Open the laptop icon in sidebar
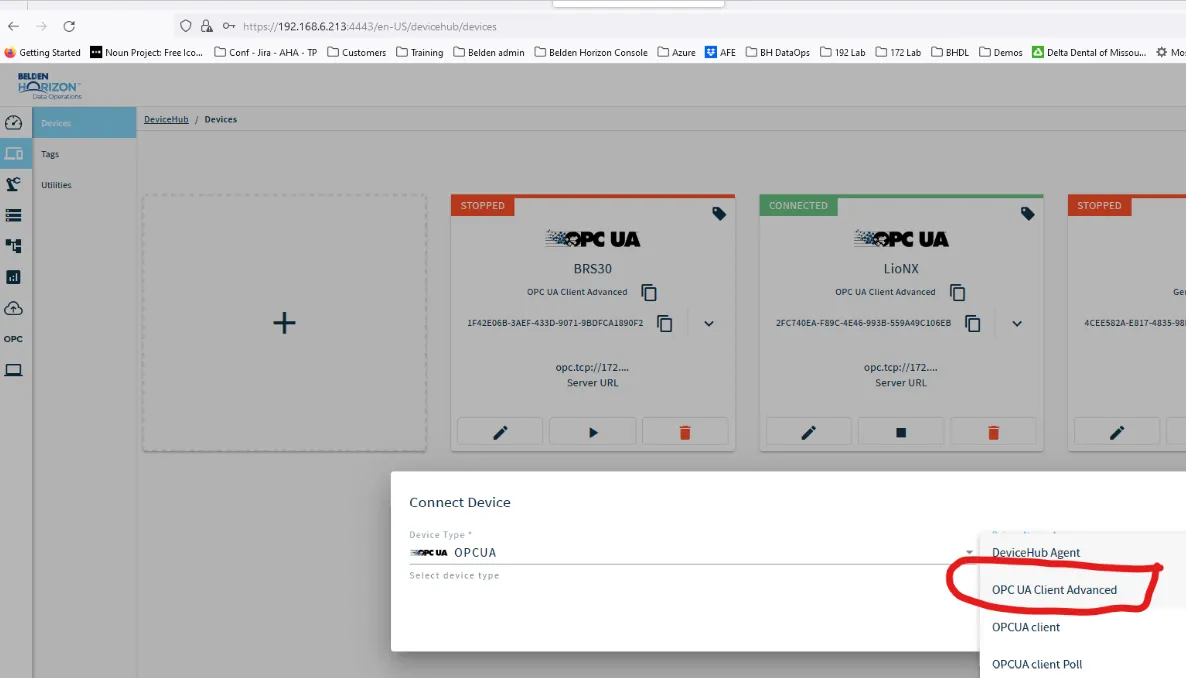 [14, 370]
